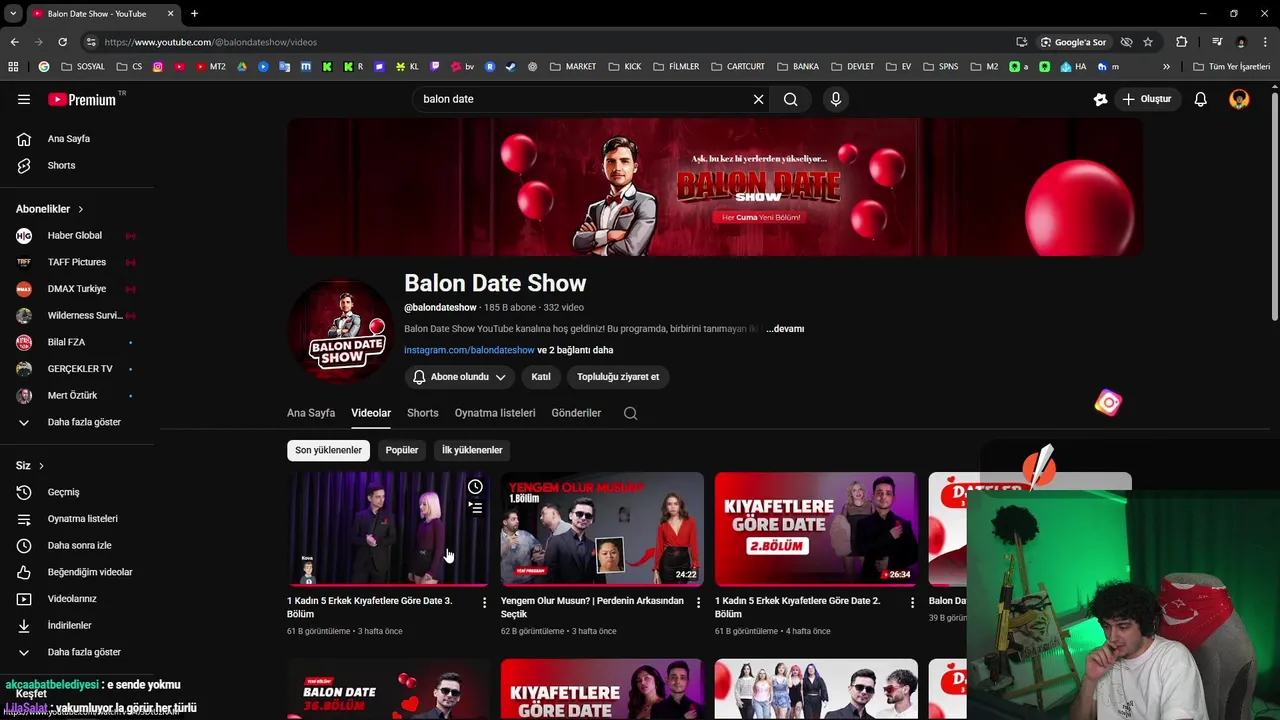The height and width of the screenshot is (720, 1280).
Task: Open the SOSYAL bookmarks folder
Action: [x=83, y=67]
